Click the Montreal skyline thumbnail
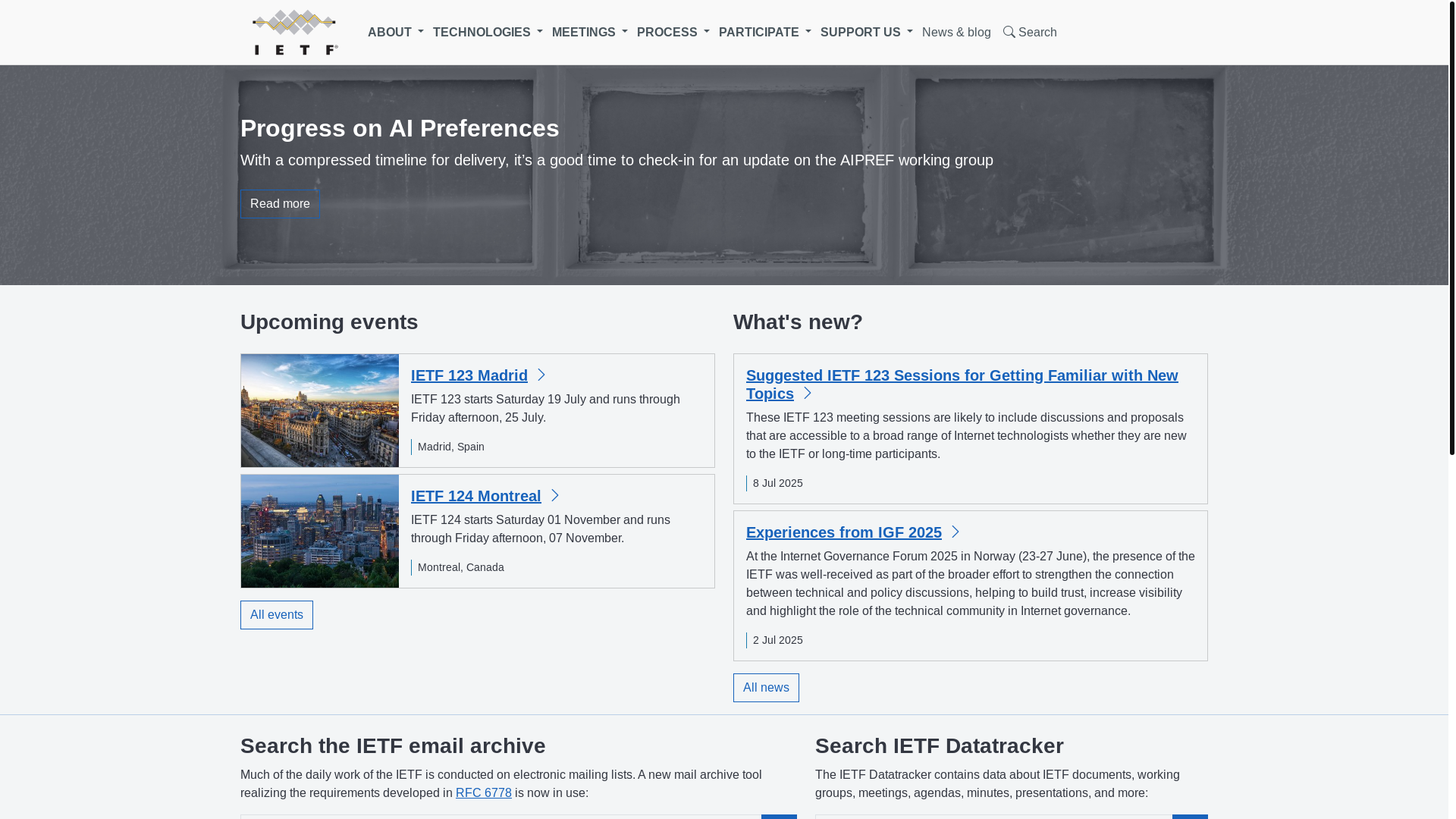1456x819 pixels. point(320,531)
